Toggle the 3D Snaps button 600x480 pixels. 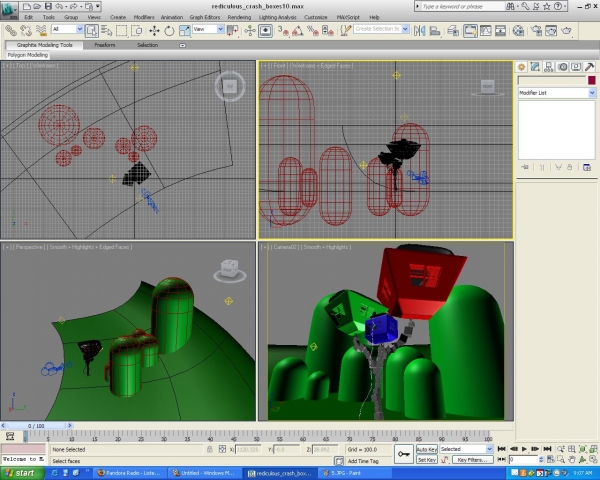[x=283, y=30]
